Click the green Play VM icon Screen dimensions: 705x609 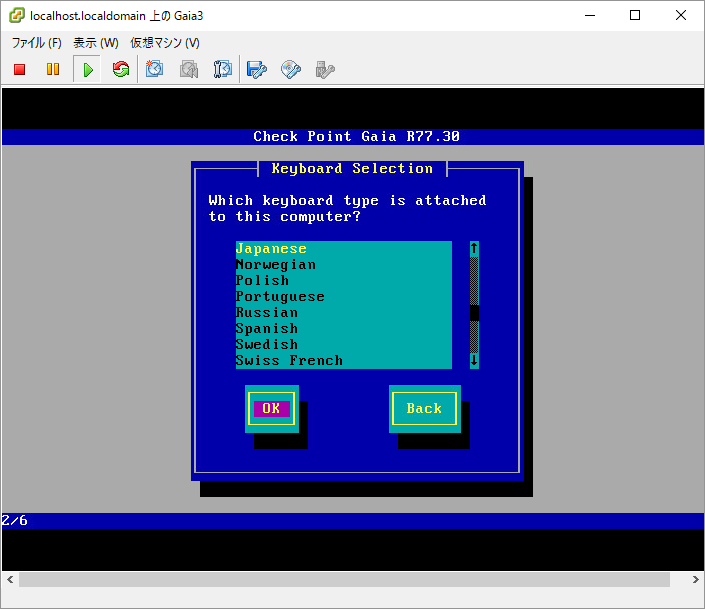pyautogui.click(x=88, y=70)
